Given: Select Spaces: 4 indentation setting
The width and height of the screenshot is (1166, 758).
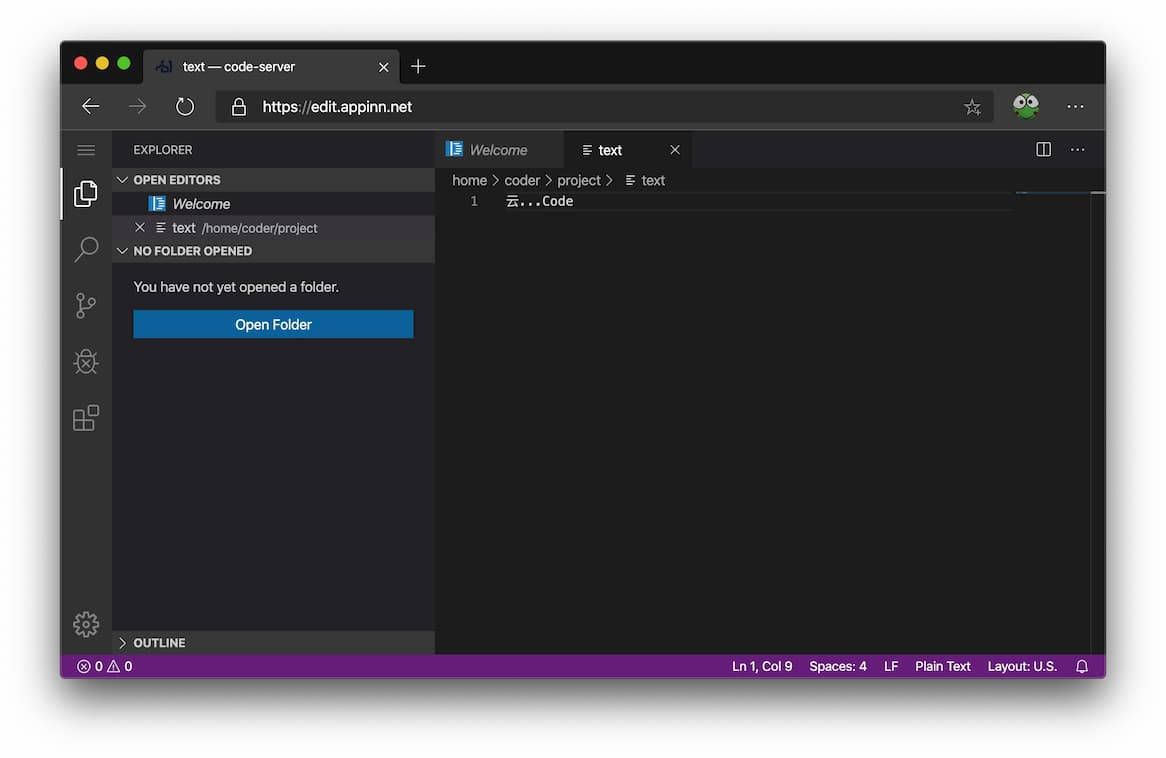Looking at the screenshot, I should pyautogui.click(x=837, y=666).
